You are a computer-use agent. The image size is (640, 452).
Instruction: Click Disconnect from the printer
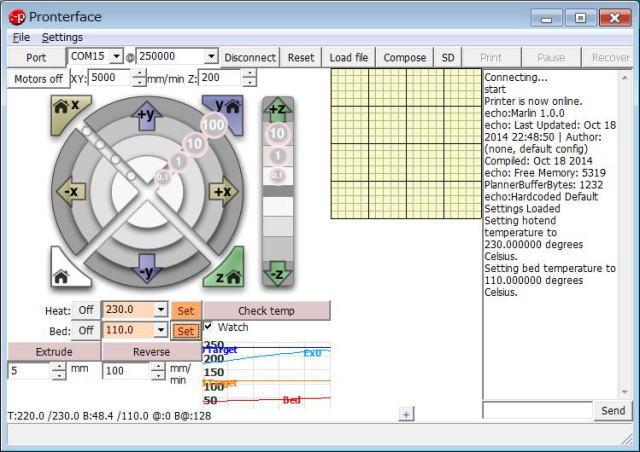click(250, 58)
